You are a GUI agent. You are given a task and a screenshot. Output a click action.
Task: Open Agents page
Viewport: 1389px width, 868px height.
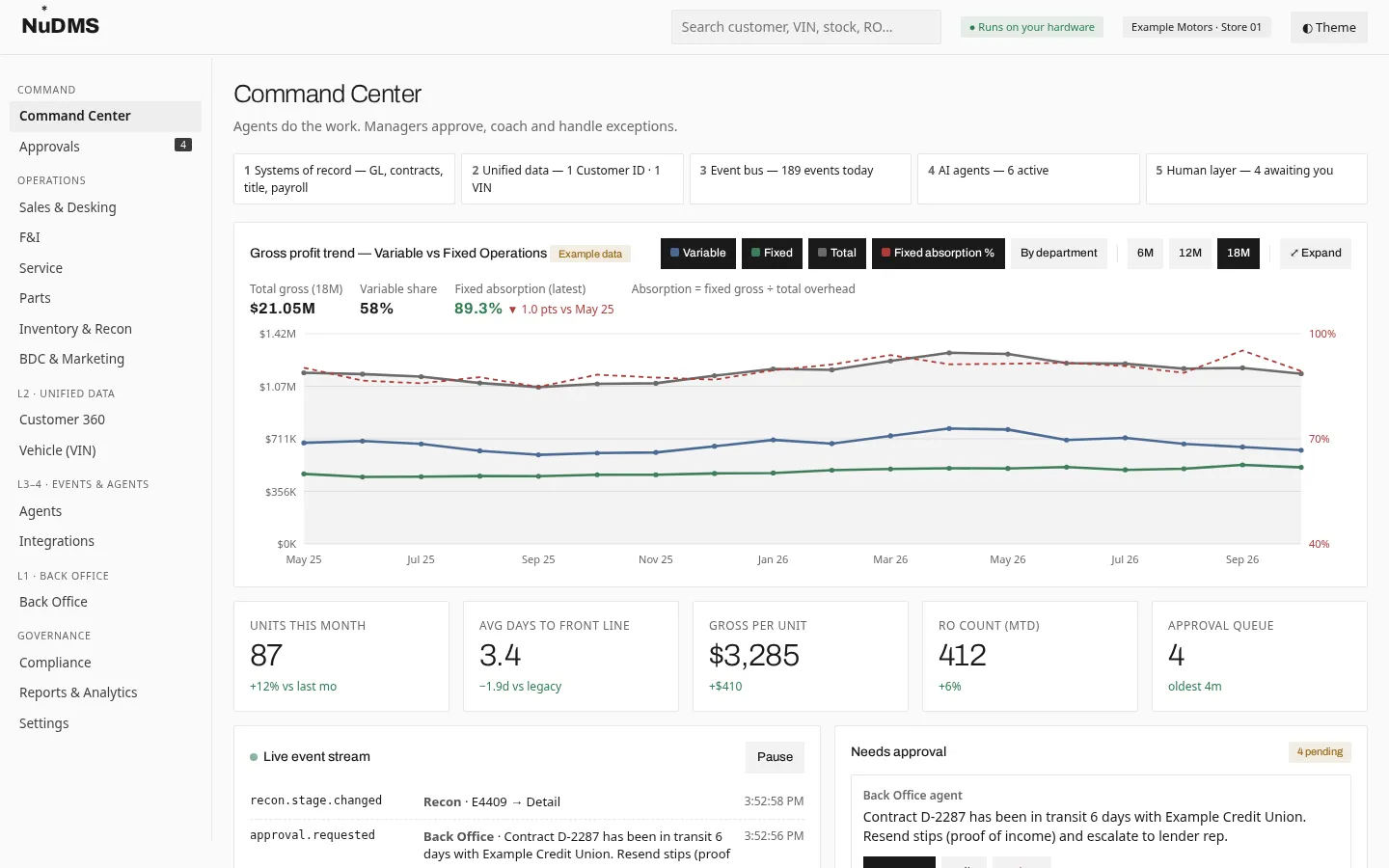(105, 511)
